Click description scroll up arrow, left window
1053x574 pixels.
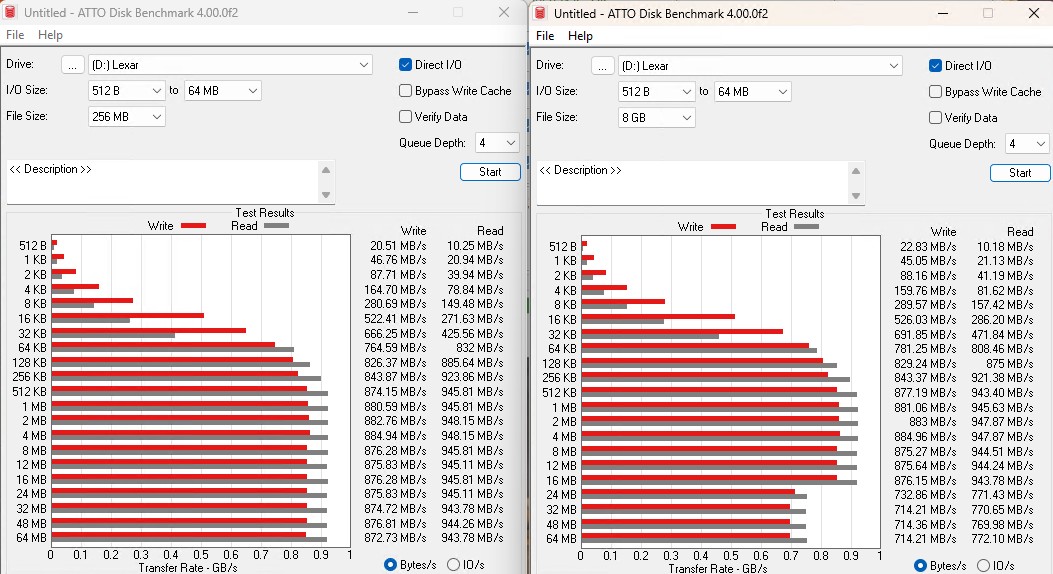click(x=326, y=170)
